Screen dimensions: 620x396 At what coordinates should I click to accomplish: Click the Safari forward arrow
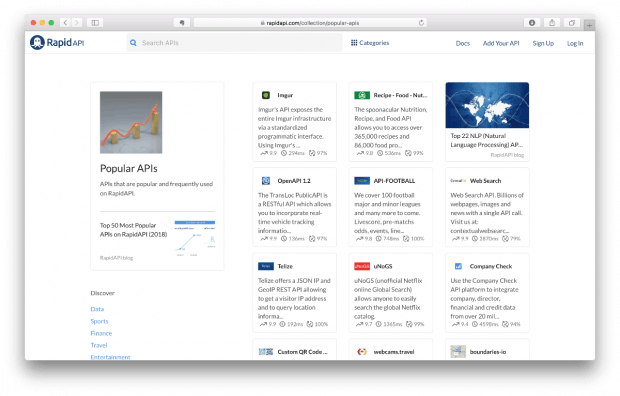[x=77, y=23]
